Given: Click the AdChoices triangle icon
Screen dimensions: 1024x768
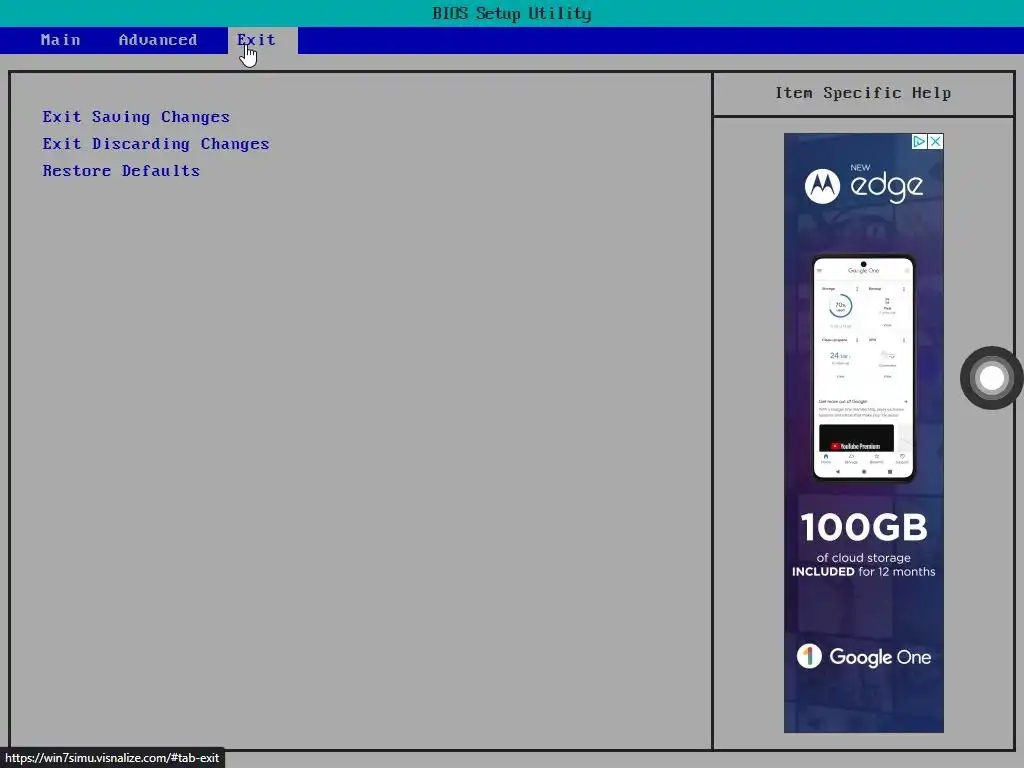Looking at the screenshot, I should click(x=920, y=141).
